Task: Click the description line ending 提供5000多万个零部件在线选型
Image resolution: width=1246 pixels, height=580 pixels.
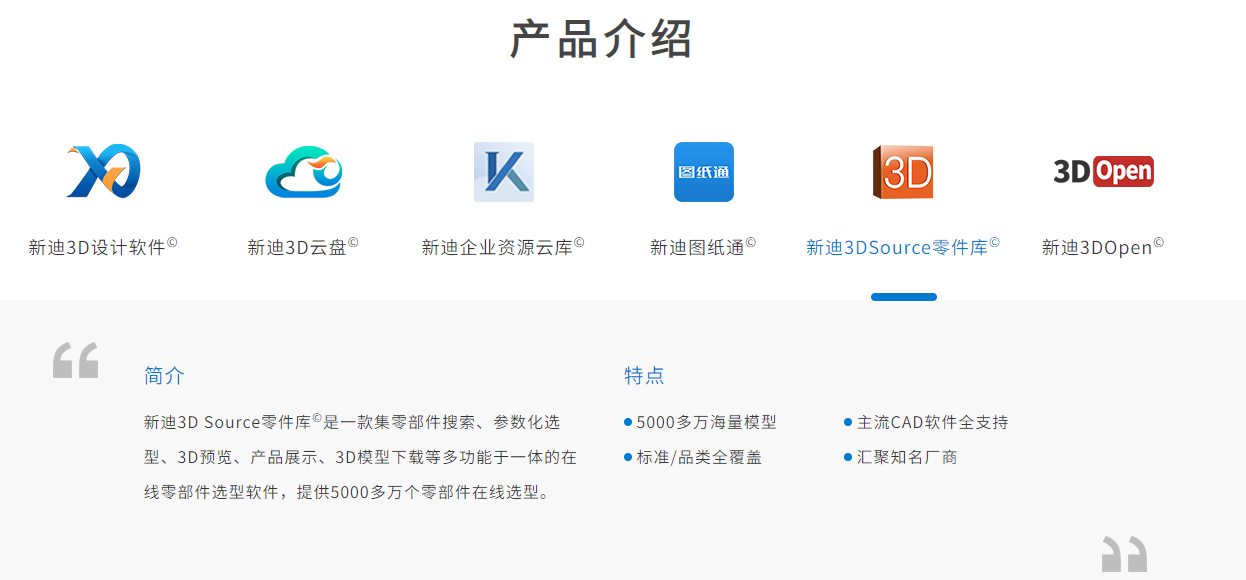Action: click(x=348, y=492)
